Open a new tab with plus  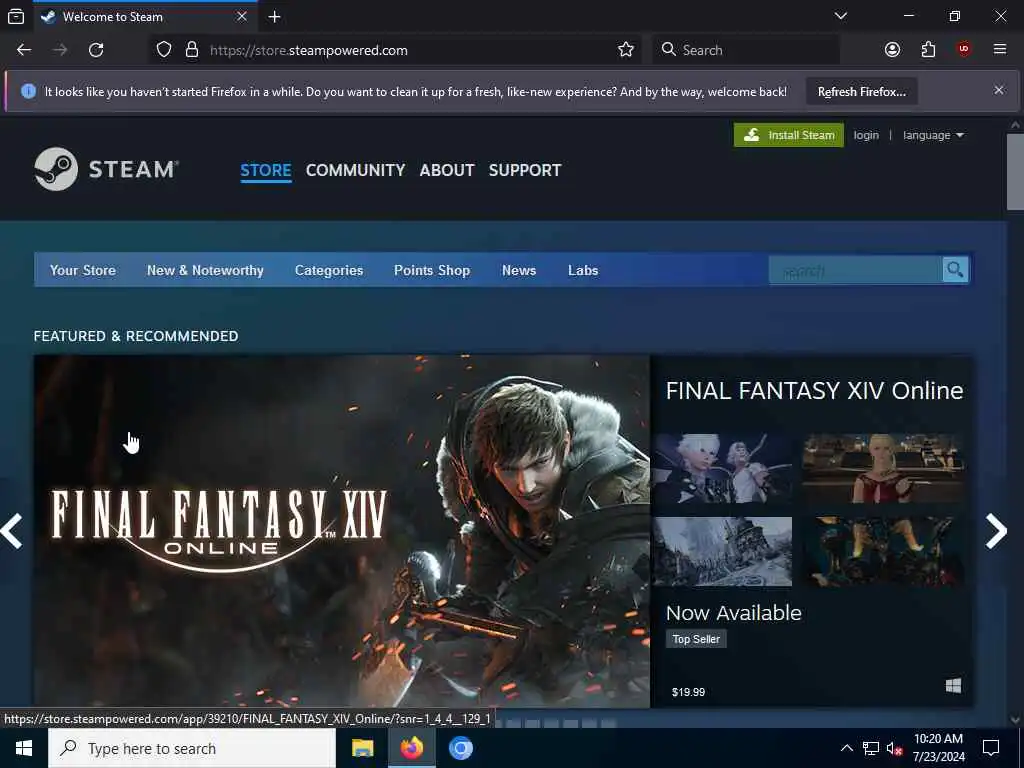pyautogui.click(x=274, y=16)
